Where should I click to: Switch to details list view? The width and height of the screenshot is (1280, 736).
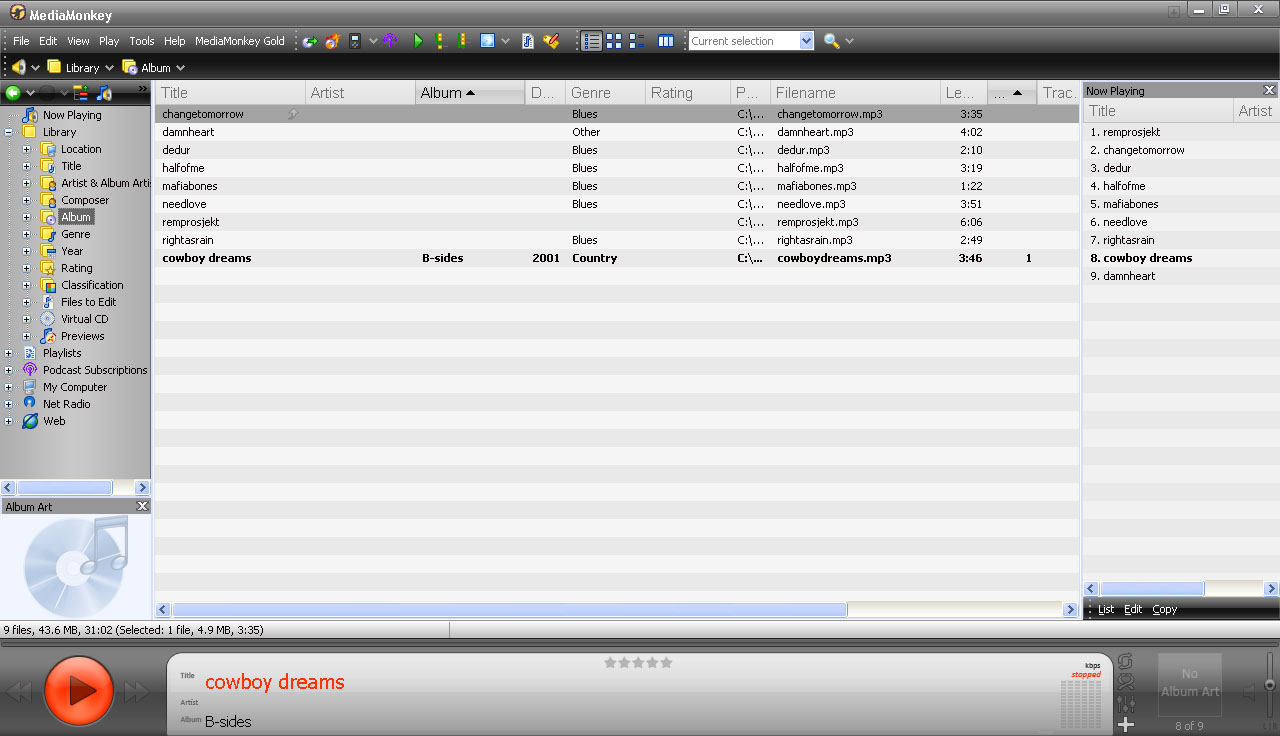click(592, 41)
